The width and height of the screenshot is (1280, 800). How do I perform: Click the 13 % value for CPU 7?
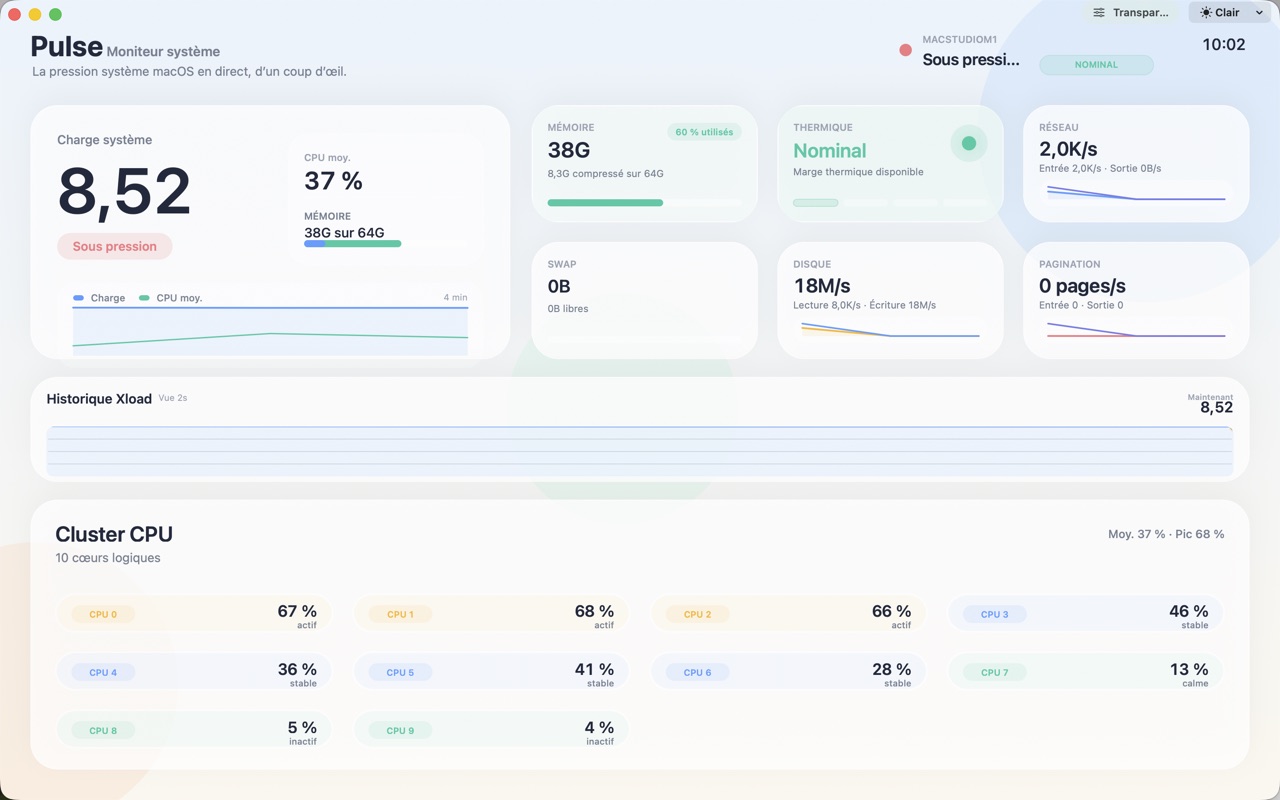pyautogui.click(x=1189, y=669)
